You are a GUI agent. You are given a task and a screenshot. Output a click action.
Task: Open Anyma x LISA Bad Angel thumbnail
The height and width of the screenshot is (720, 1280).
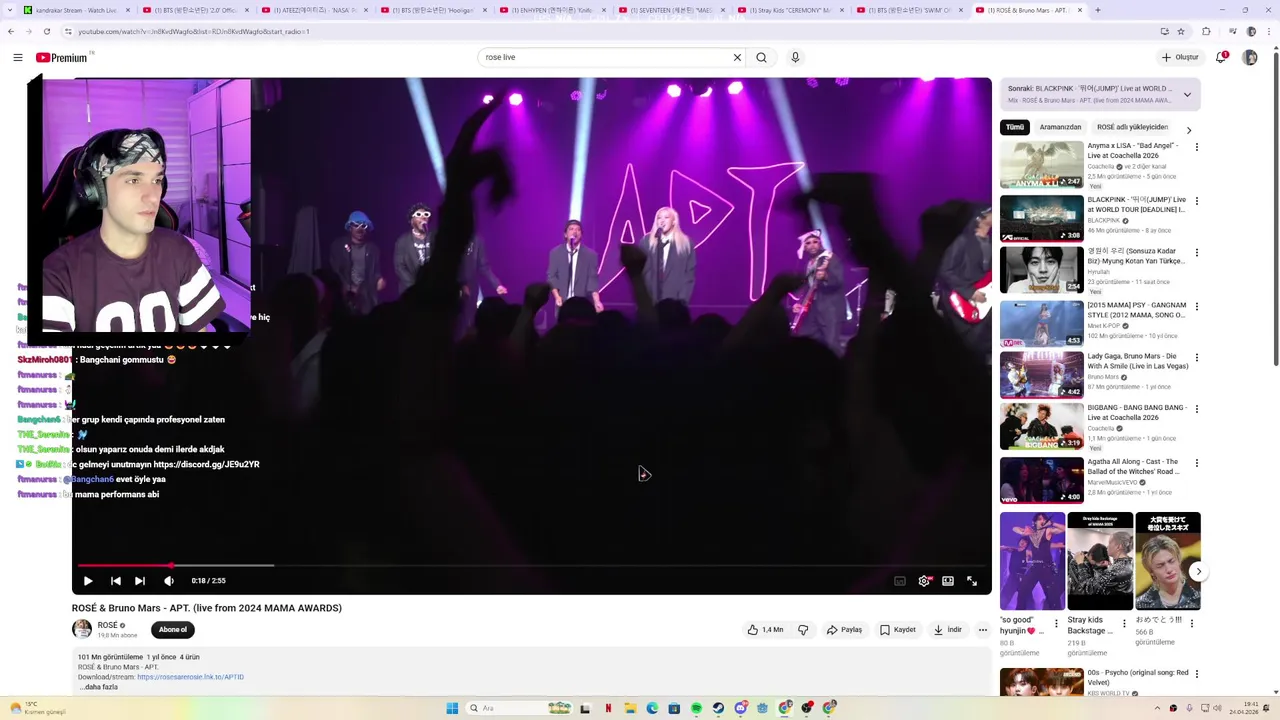tap(1042, 165)
